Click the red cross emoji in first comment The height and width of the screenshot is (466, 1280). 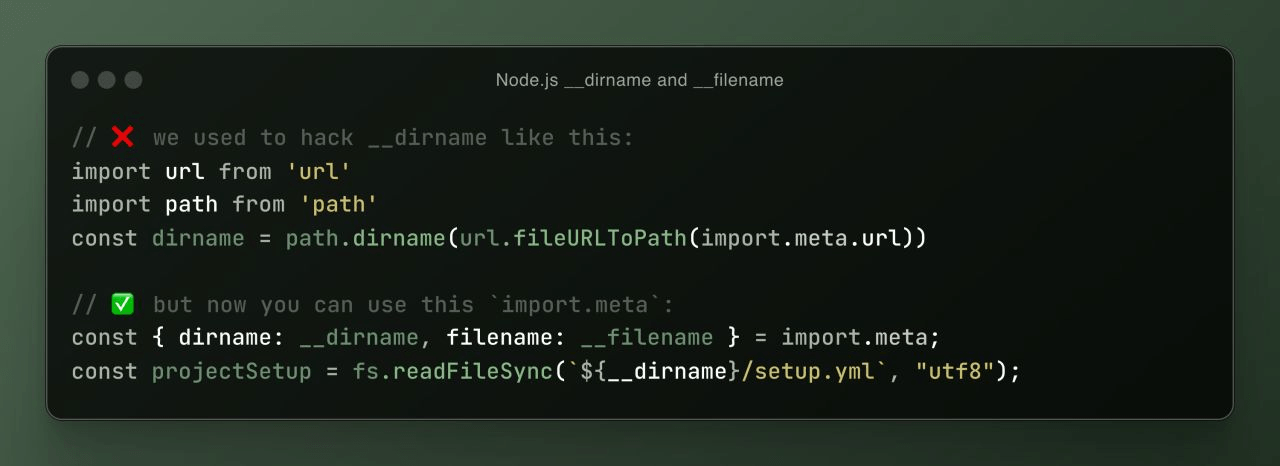[122, 137]
